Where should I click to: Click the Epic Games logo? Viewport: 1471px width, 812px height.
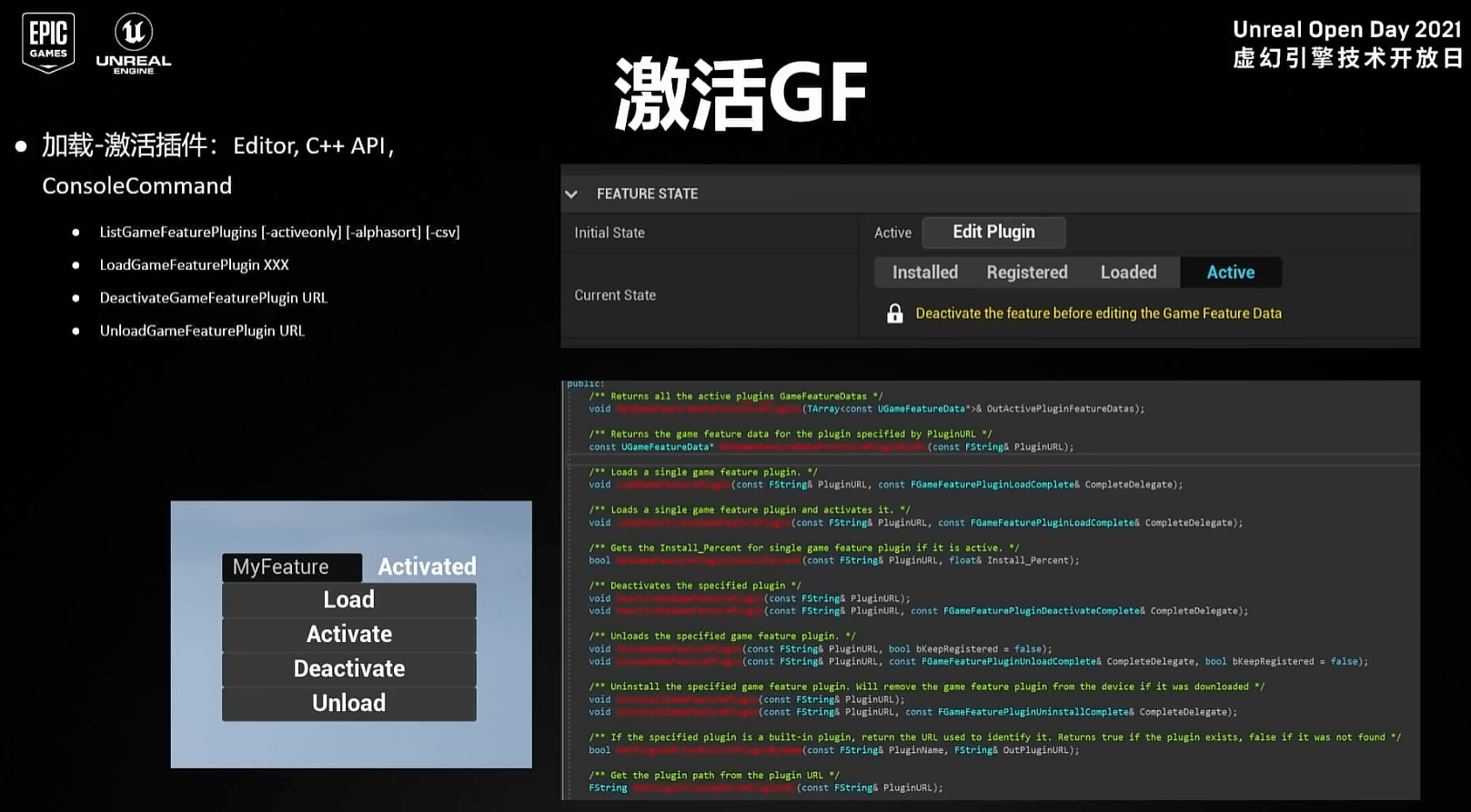(47, 42)
